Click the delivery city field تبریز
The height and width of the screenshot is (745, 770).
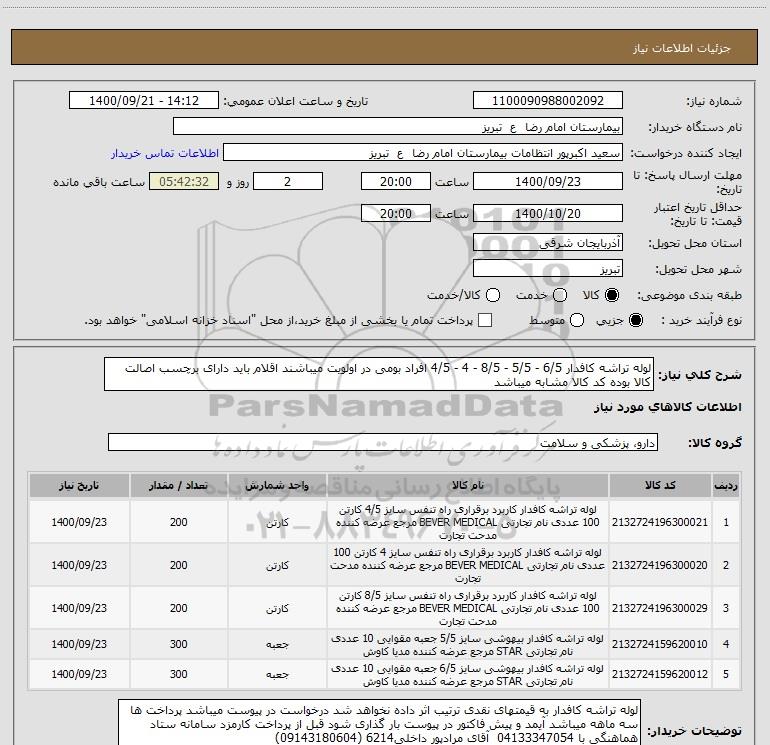point(548,269)
